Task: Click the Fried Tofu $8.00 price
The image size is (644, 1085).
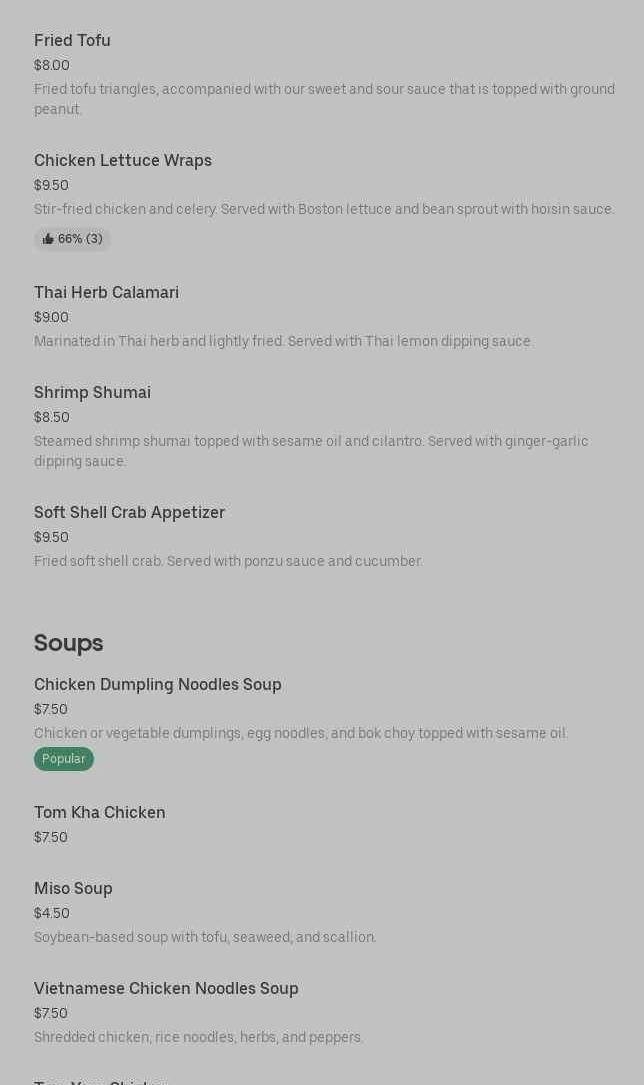Action: tap(52, 66)
